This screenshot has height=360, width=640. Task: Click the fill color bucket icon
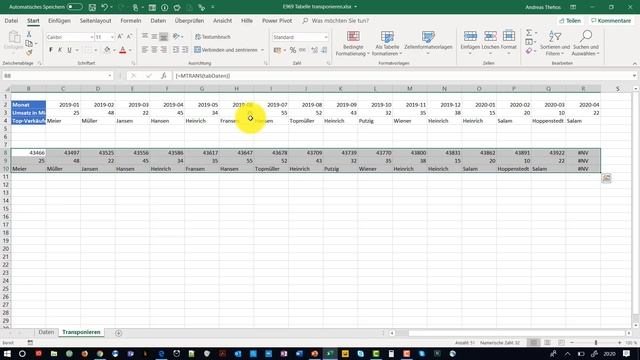click(107, 50)
